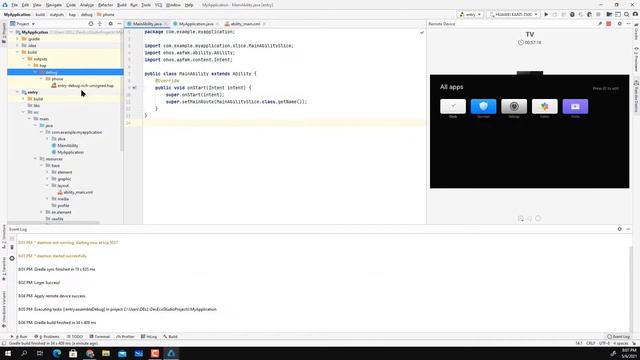Open the Terminal tool window
The width and height of the screenshot is (640, 360).
tap(100, 337)
